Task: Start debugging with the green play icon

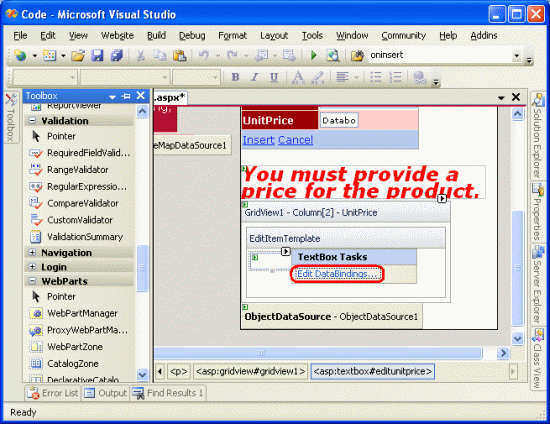Action: [x=314, y=55]
